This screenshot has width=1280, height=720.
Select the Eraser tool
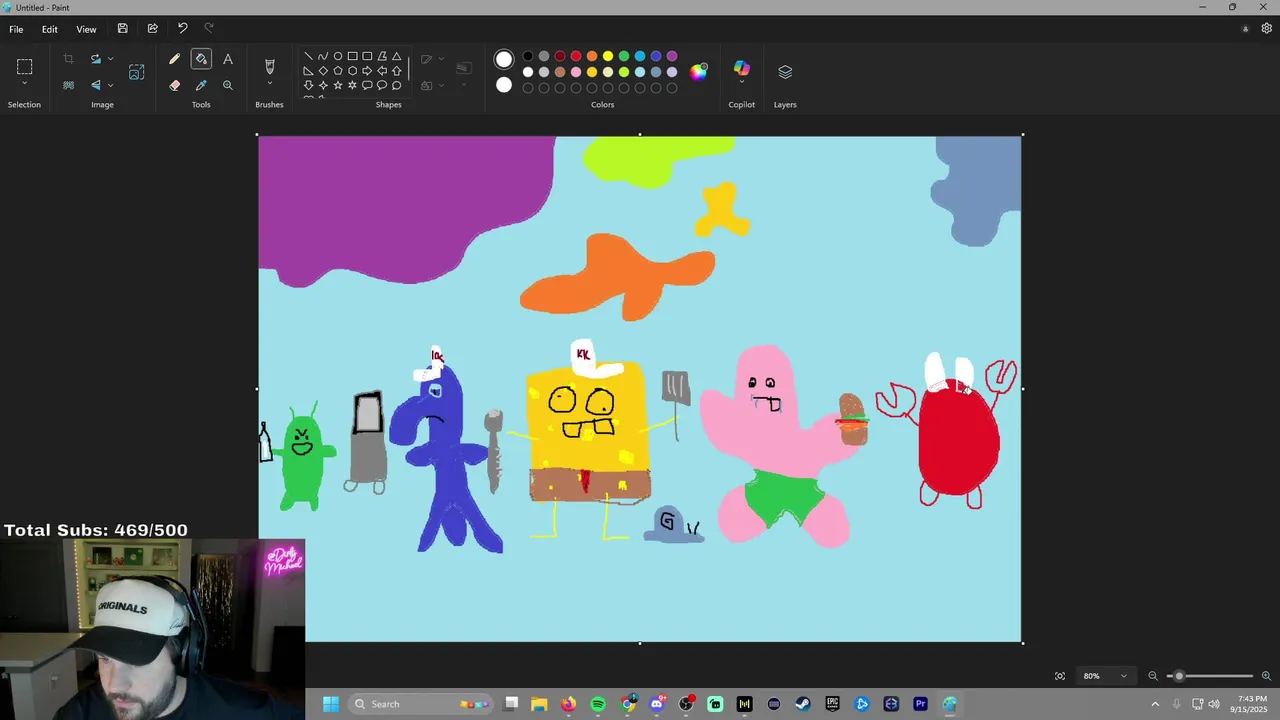click(x=175, y=85)
